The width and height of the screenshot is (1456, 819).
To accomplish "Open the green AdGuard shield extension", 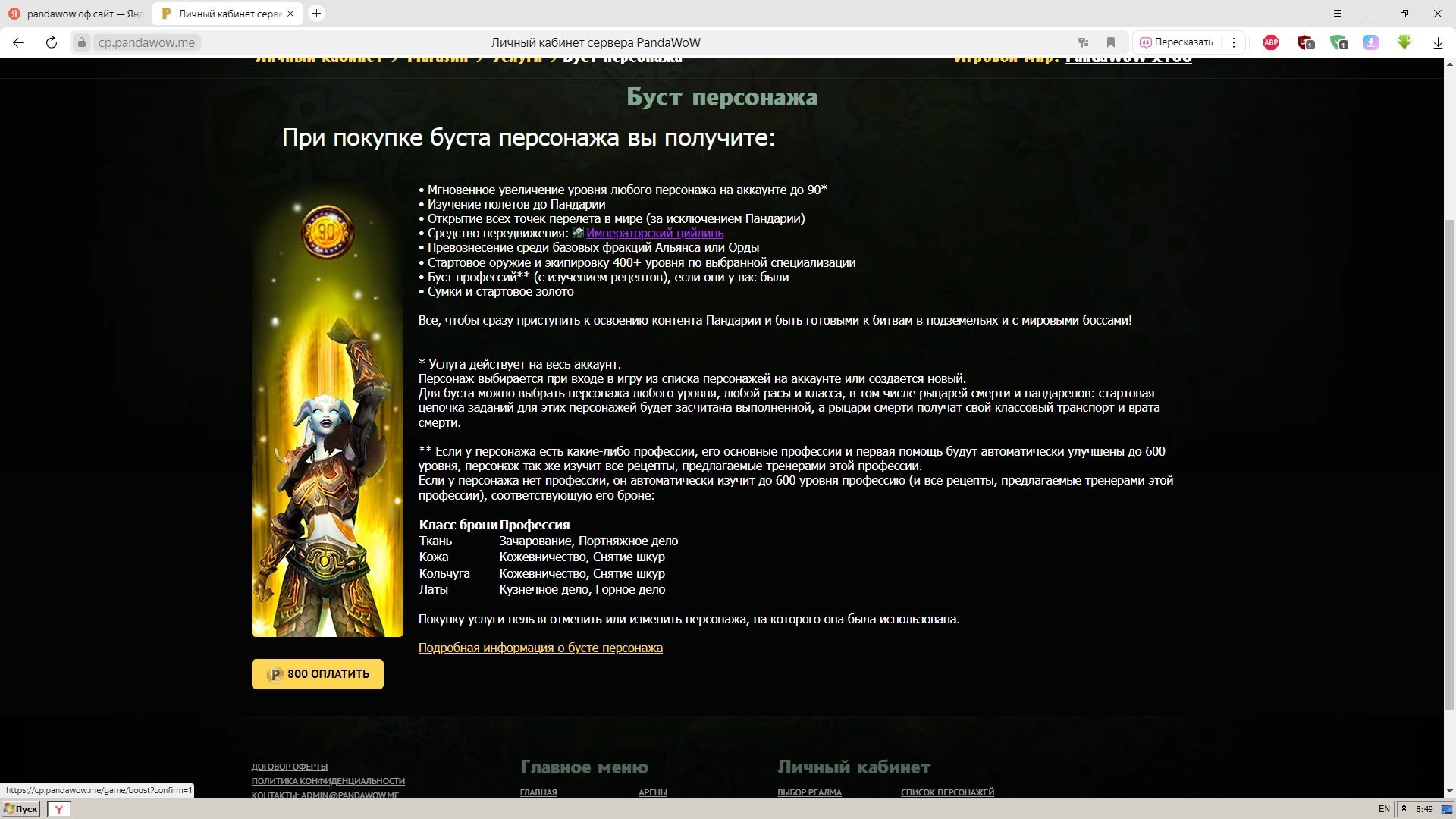I will (x=1338, y=42).
